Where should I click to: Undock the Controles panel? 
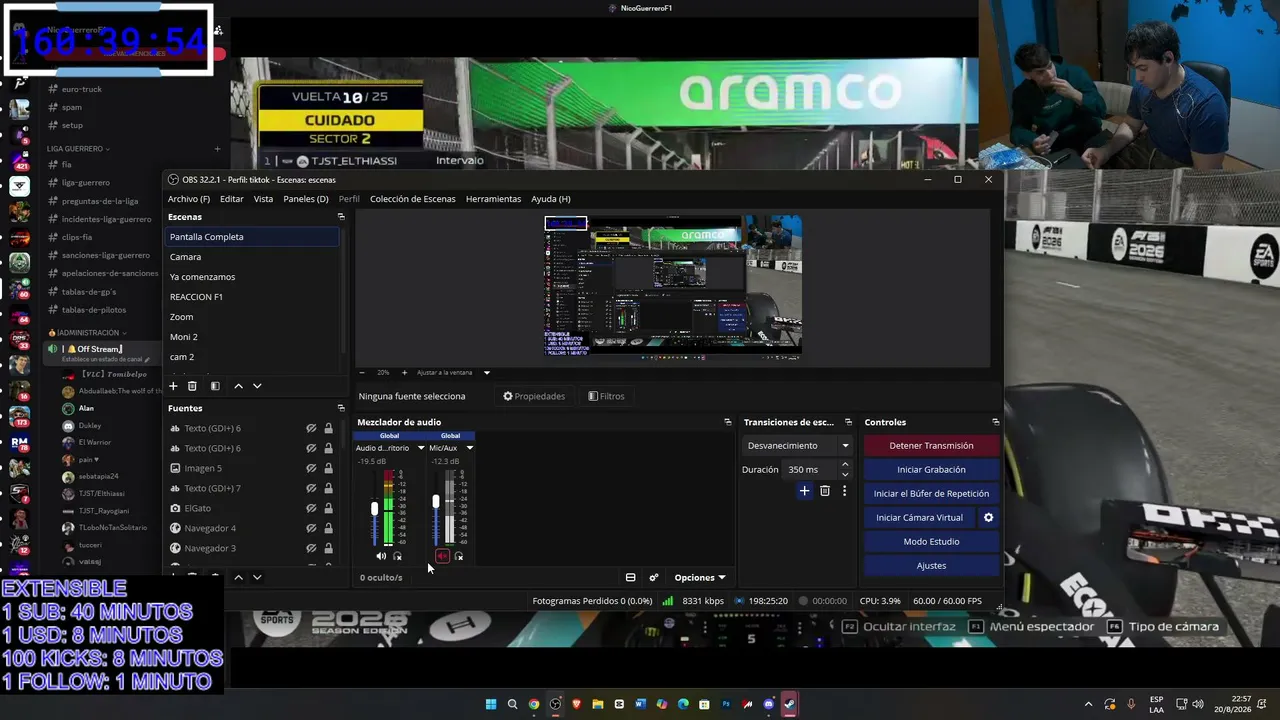point(995,422)
